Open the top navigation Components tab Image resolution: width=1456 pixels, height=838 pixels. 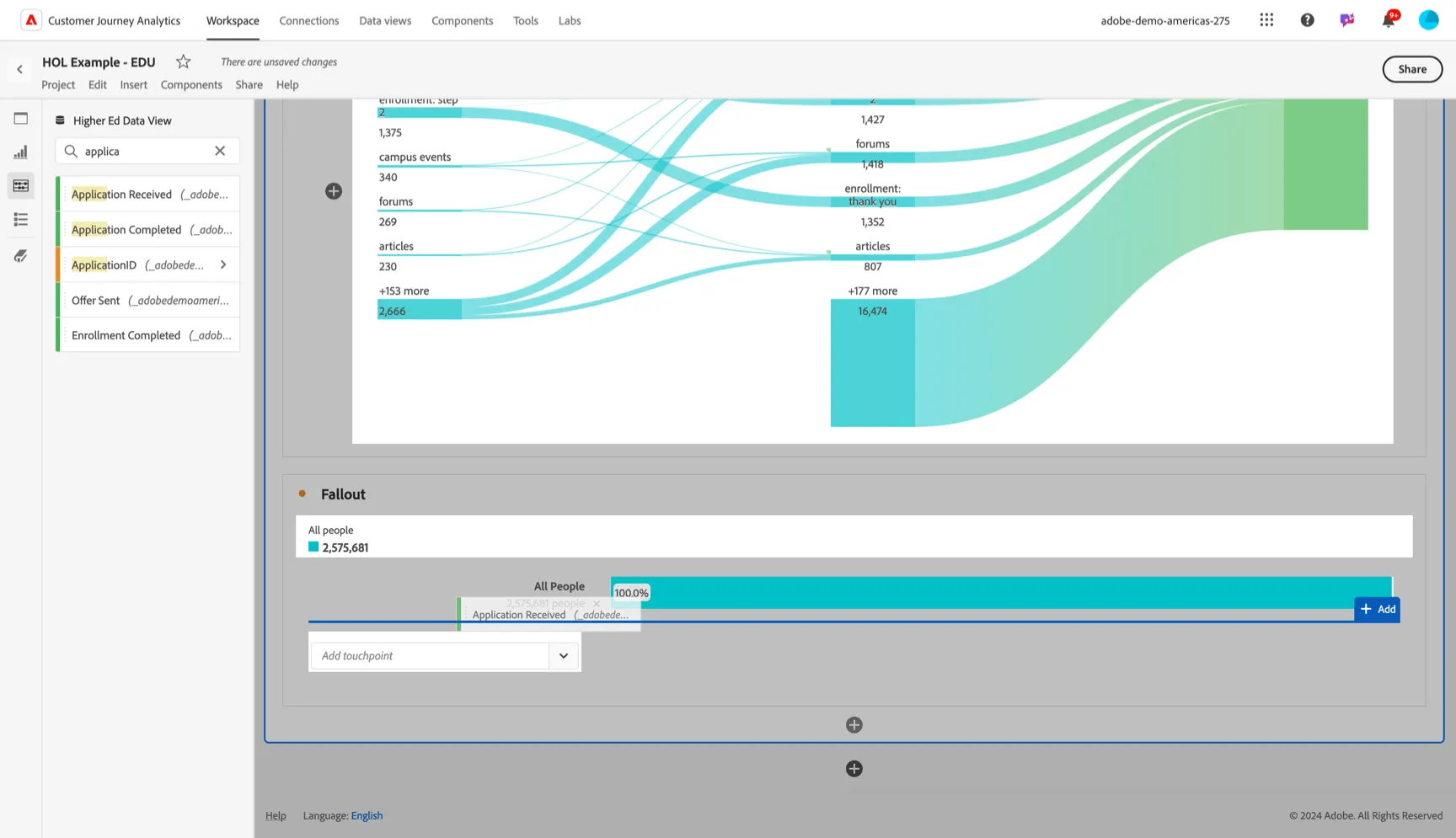click(462, 20)
